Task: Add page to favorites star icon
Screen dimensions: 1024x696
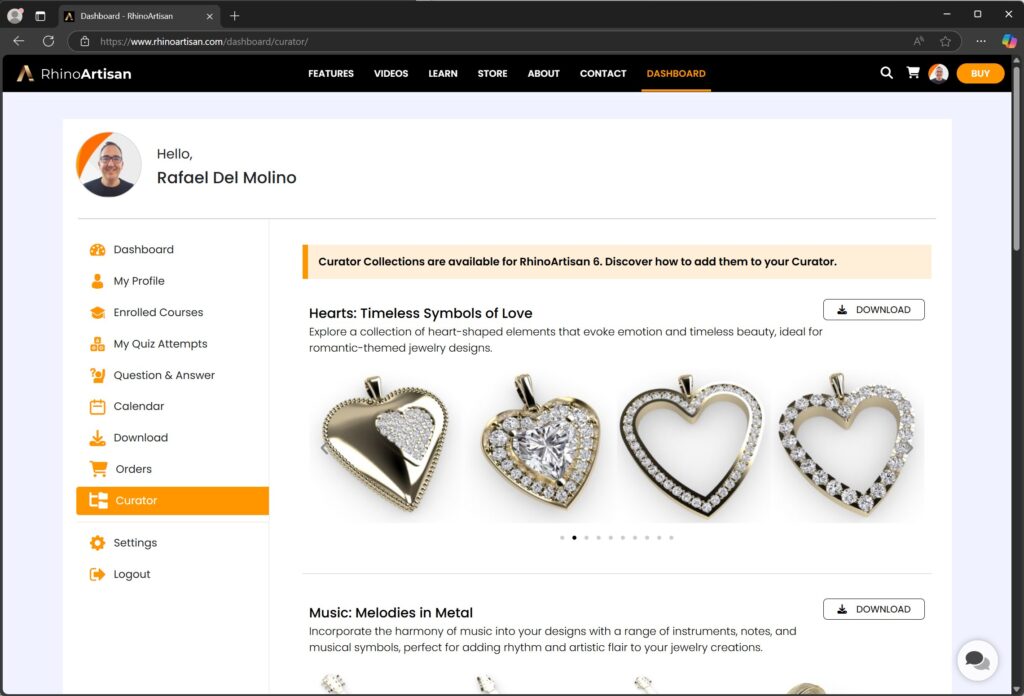Action: pyautogui.click(x=945, y=41)
